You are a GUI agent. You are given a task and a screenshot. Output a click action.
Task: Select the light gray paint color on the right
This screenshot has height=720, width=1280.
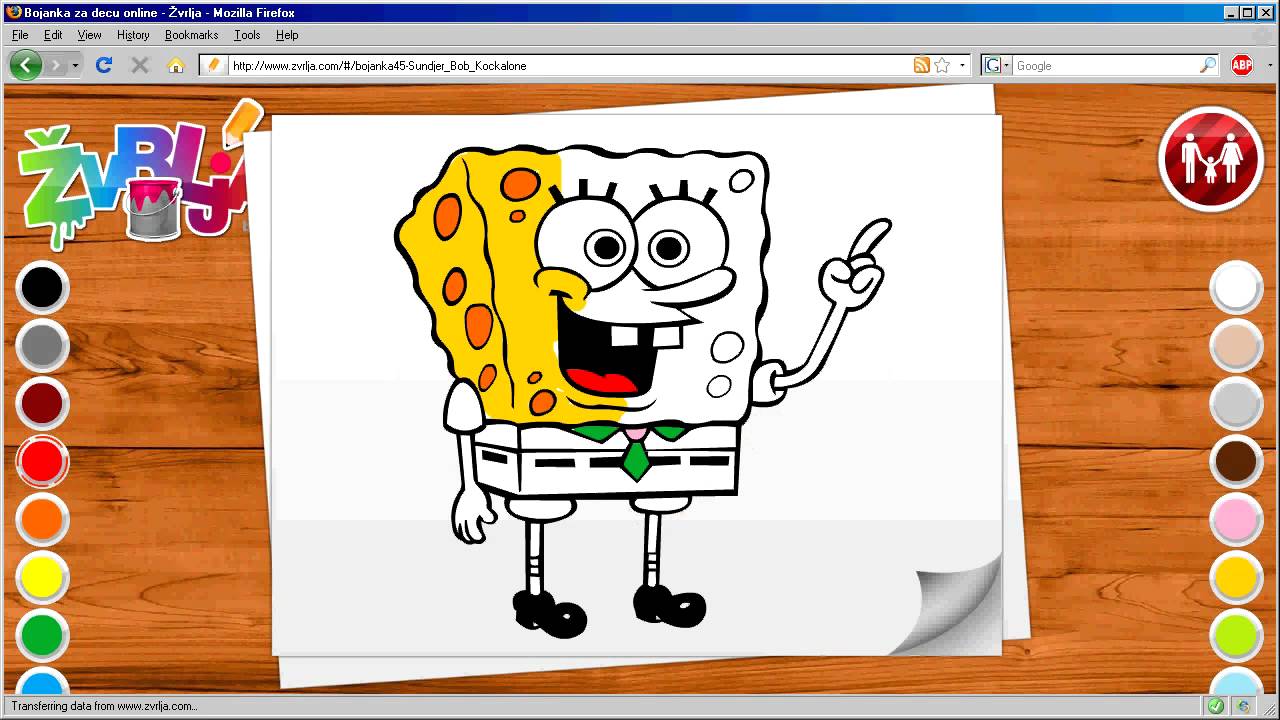(1236, 404)
